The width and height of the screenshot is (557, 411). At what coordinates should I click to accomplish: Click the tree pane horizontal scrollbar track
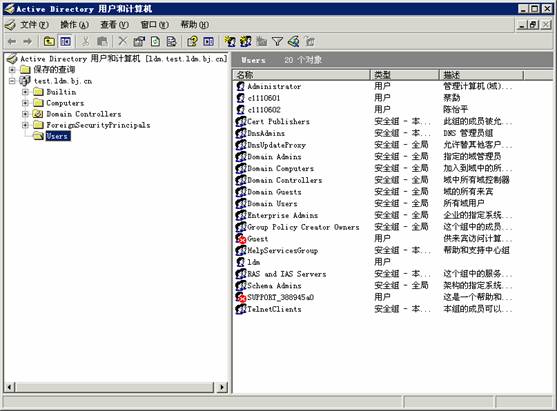tap(114, 387)
